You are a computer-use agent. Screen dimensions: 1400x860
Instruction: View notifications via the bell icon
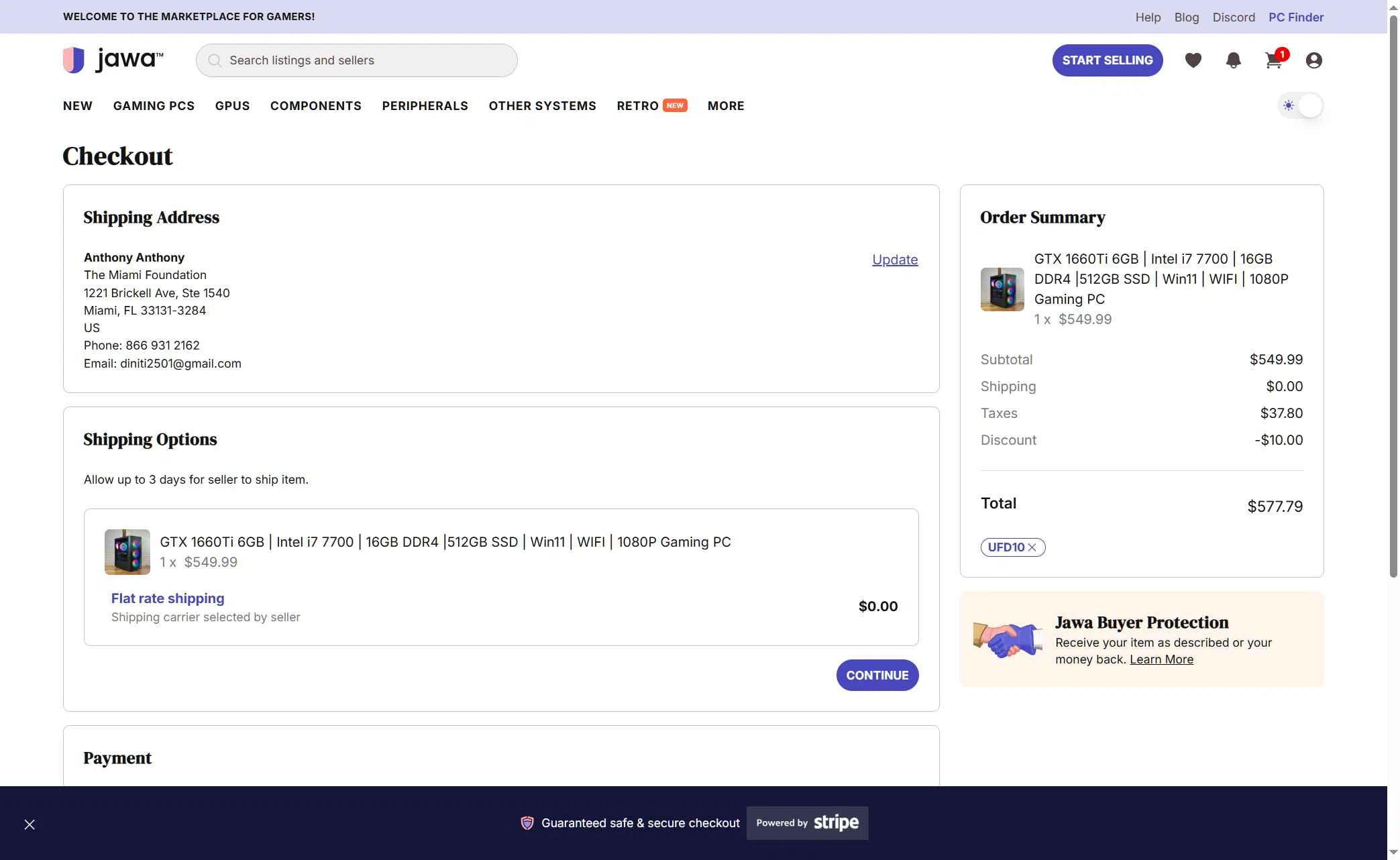(1234, 60)
